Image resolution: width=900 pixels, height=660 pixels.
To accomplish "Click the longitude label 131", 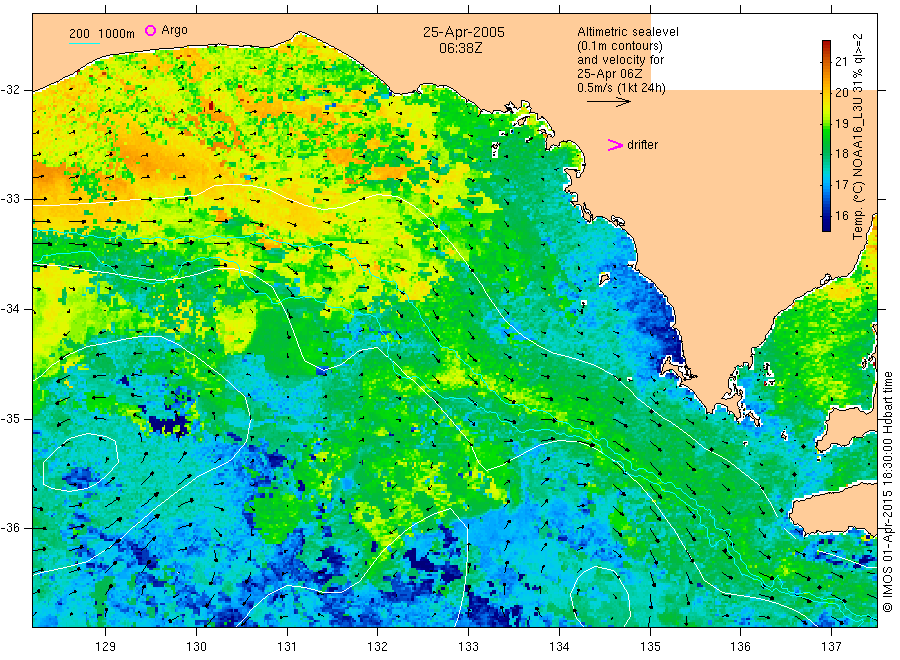I will [287, 647].
